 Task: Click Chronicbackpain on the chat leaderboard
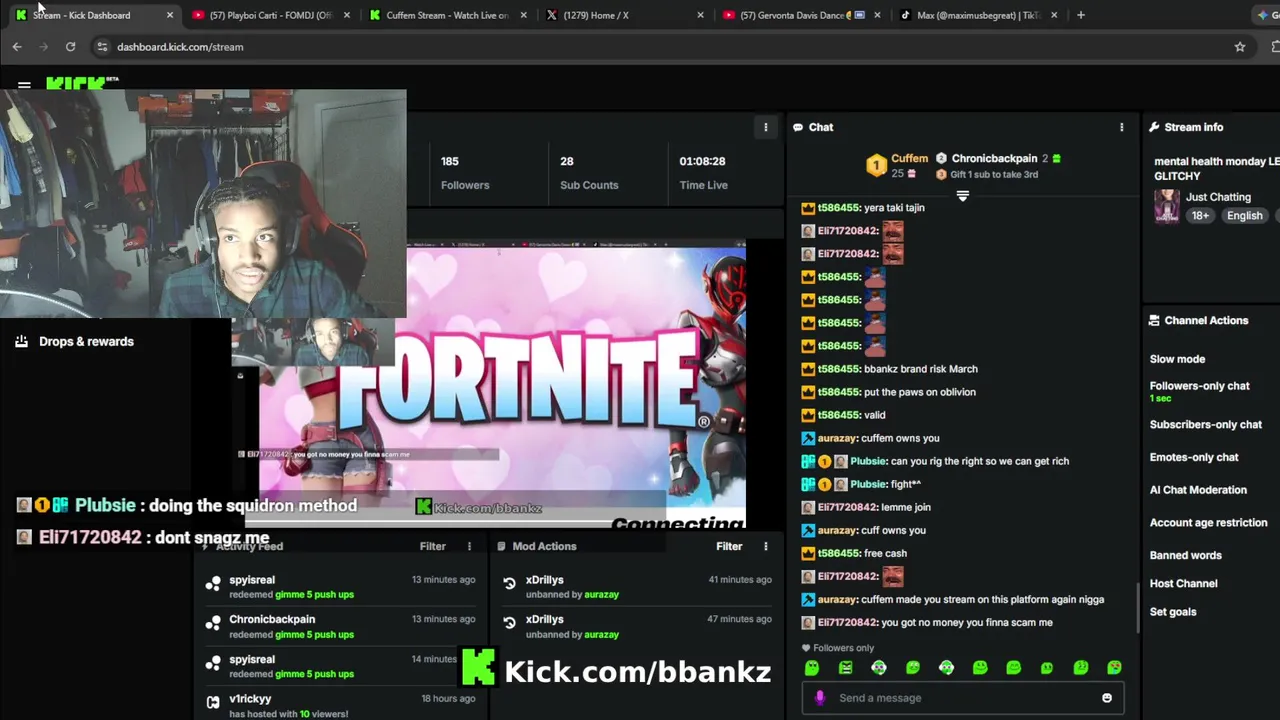[x=994, y=158]
